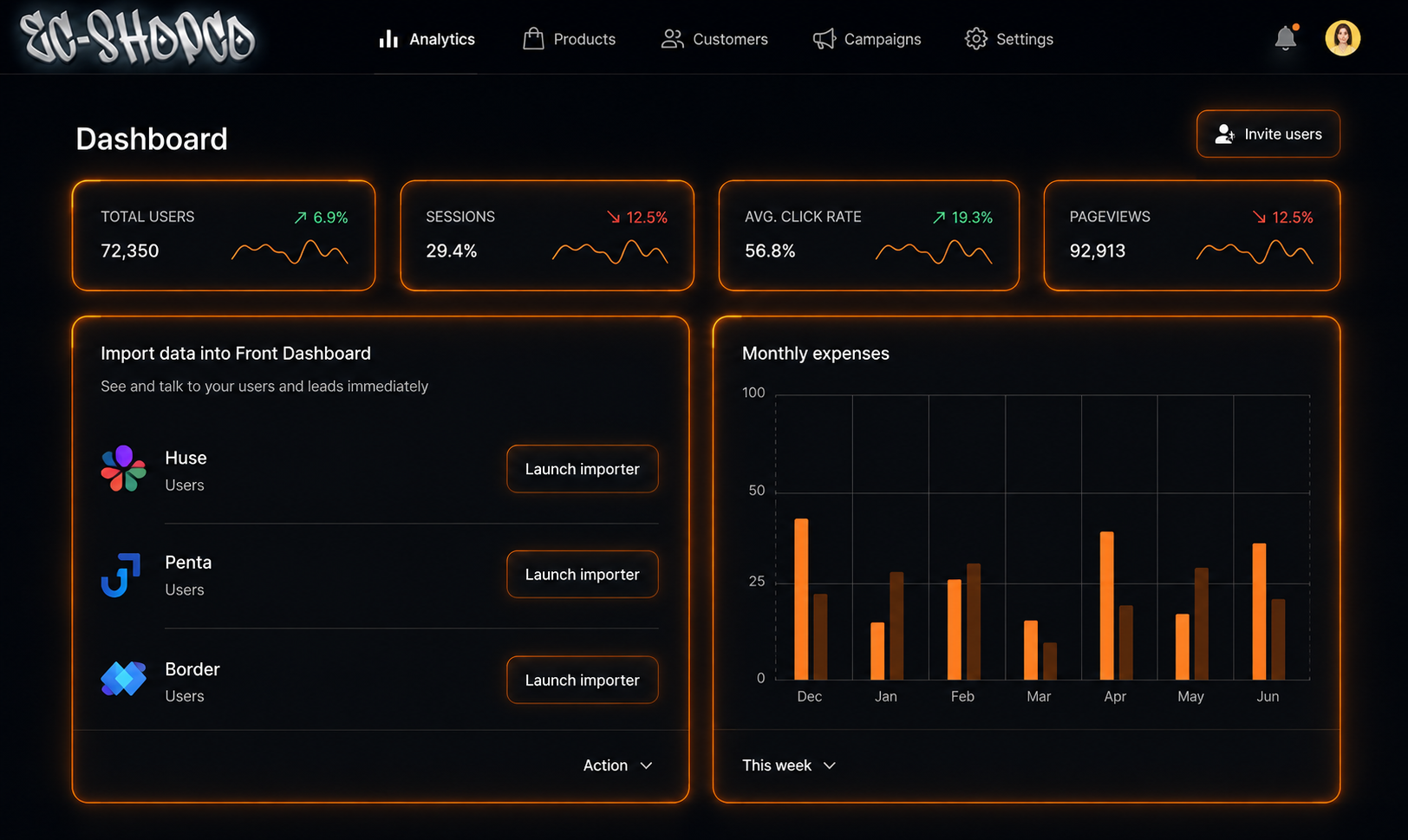The width and height of the screenshot is (1408, 840).
Task: Click the EC-Shop graffiti logo
Action: tap(138, 38)
